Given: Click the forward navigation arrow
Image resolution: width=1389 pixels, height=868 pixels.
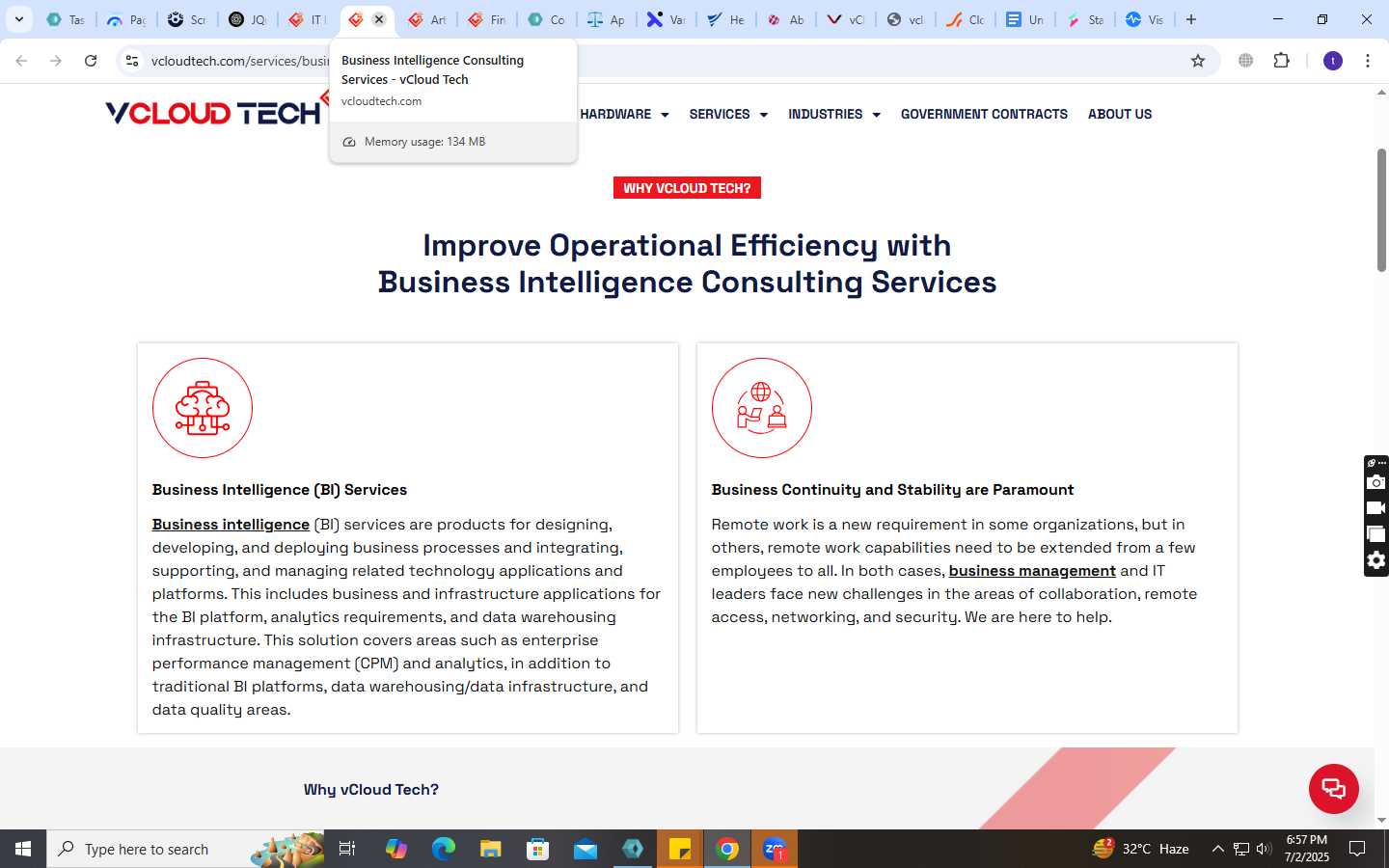Looking at the screenshot, I should (x=56, y=61).
